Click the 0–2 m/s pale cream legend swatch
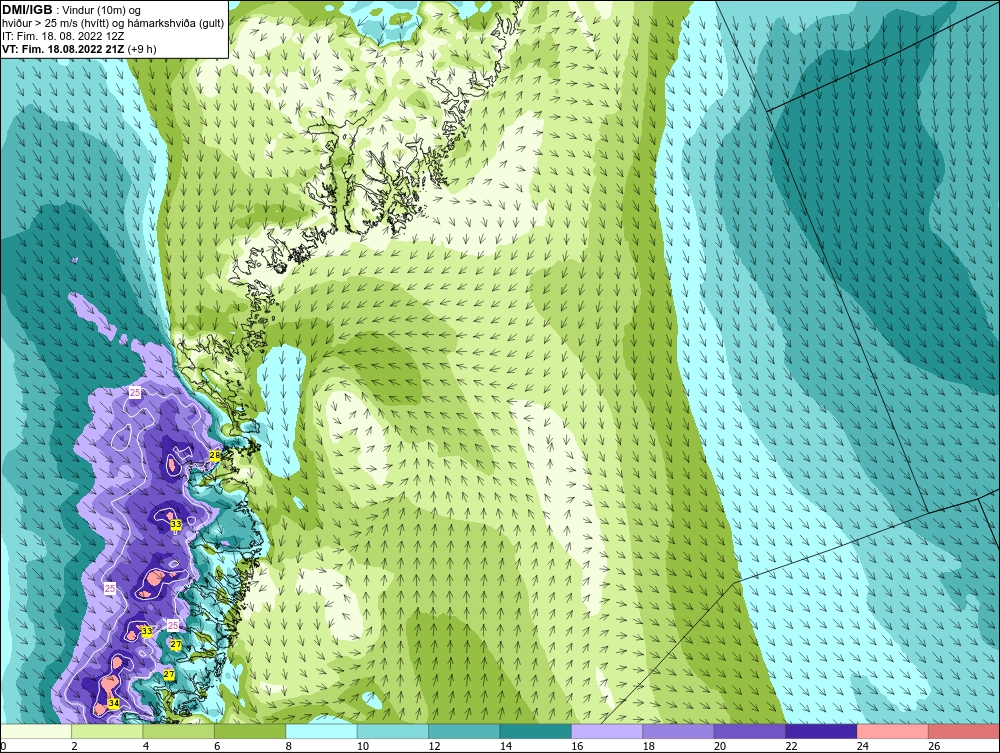 click(36, 731)
